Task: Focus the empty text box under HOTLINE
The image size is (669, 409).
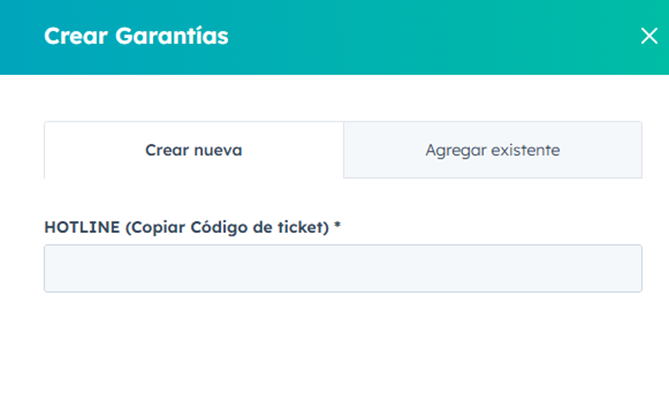Action: click(x=343, y=269)
